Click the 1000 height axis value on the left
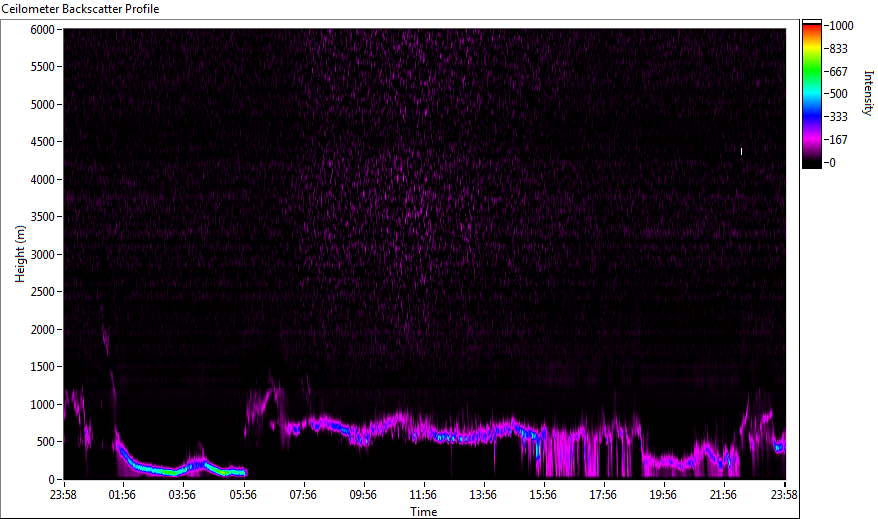 pos(43,405)
